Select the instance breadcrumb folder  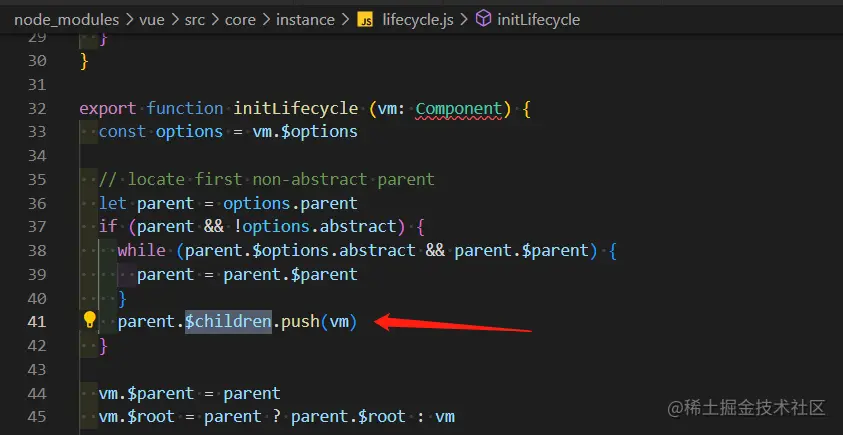coord(305,19)
